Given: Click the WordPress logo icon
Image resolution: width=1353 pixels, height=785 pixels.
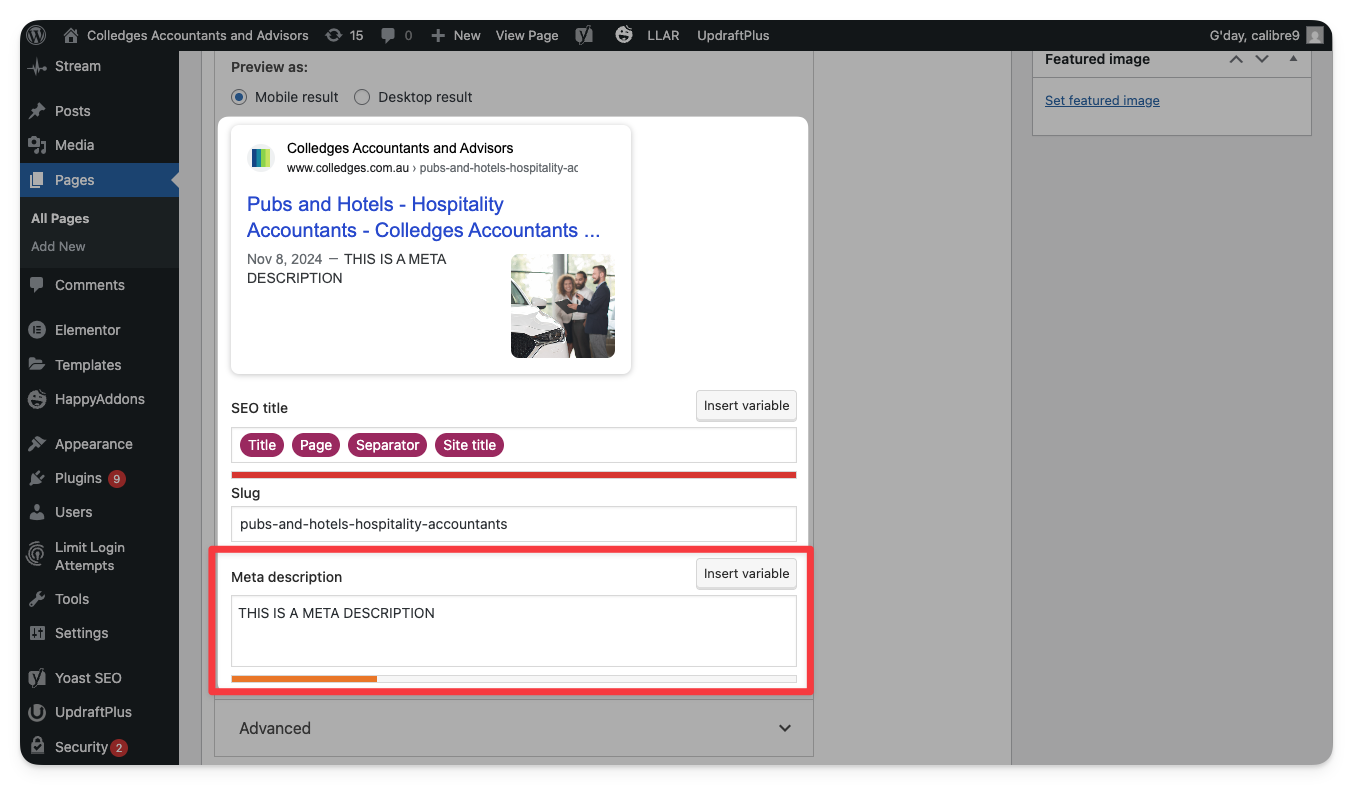Looking at the screenshot, I should (x=37, y=35).
